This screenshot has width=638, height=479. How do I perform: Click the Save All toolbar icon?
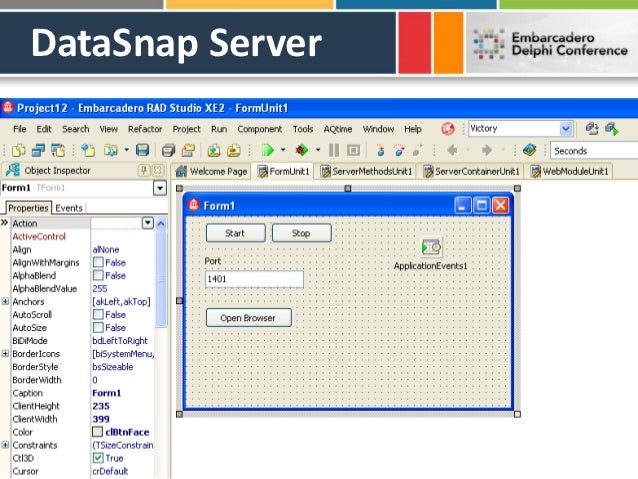point(168,151)
